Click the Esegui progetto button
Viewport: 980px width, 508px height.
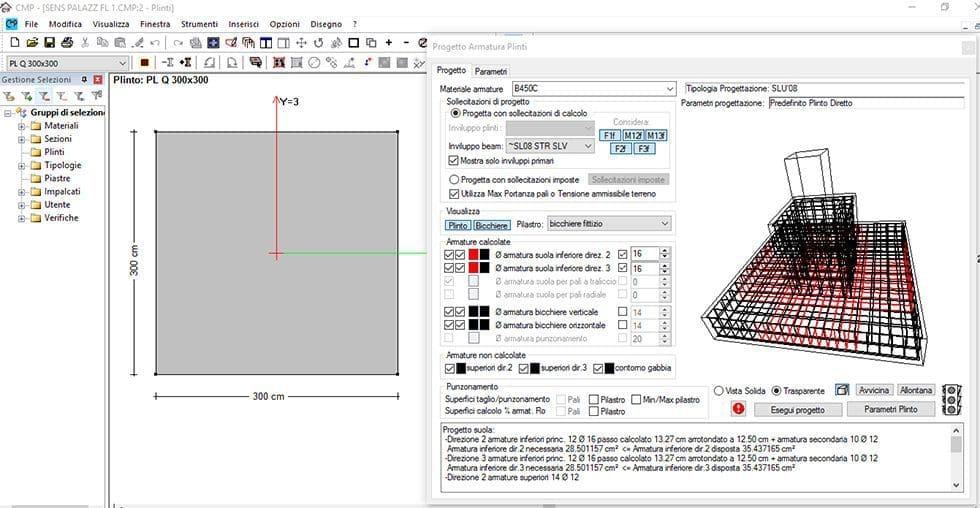(797, 409)
